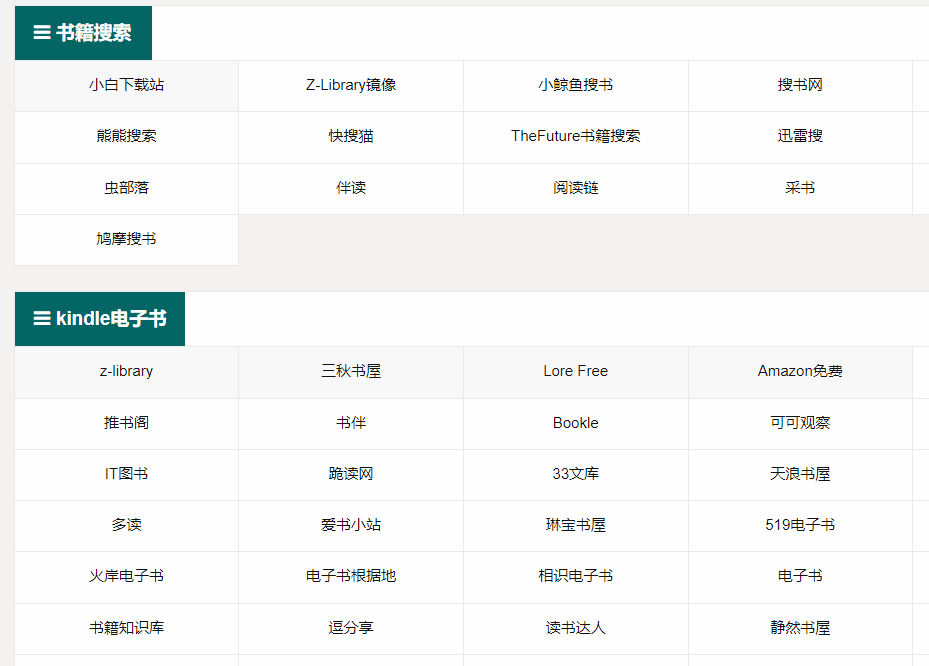Open the 小白下载站 link
Image resolution: width=929 pixels, height=666 pixels.
click(x=126, y=85)
